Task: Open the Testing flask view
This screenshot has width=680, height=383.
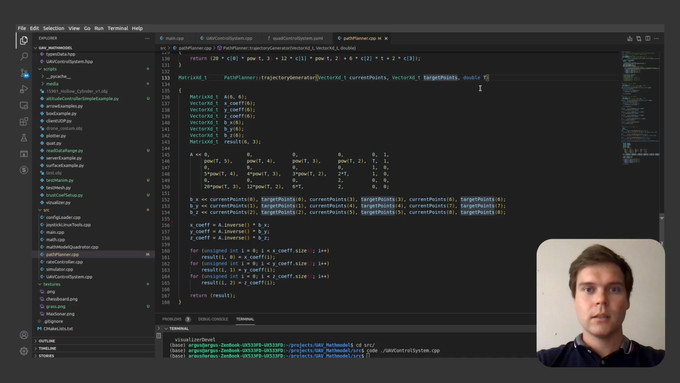Action: (24, 138)
